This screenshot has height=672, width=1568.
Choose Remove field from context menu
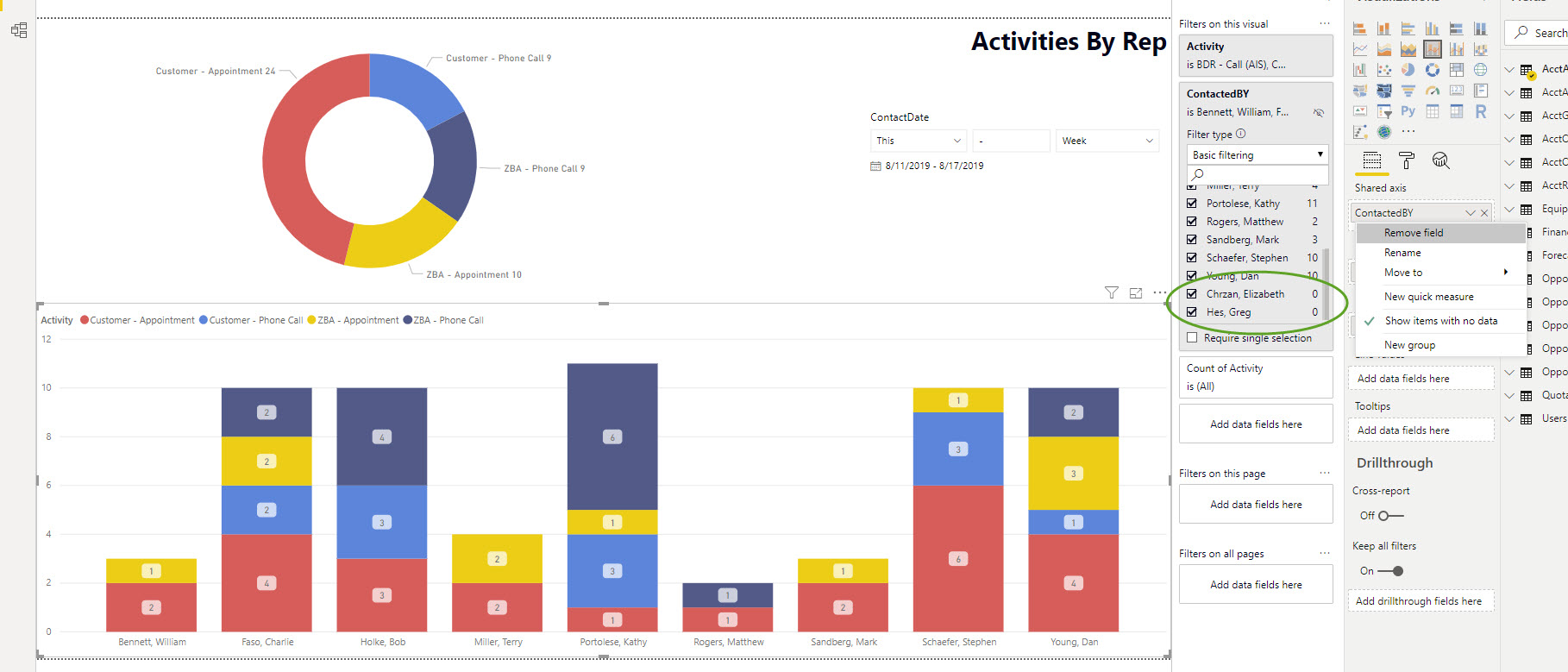1440,233
